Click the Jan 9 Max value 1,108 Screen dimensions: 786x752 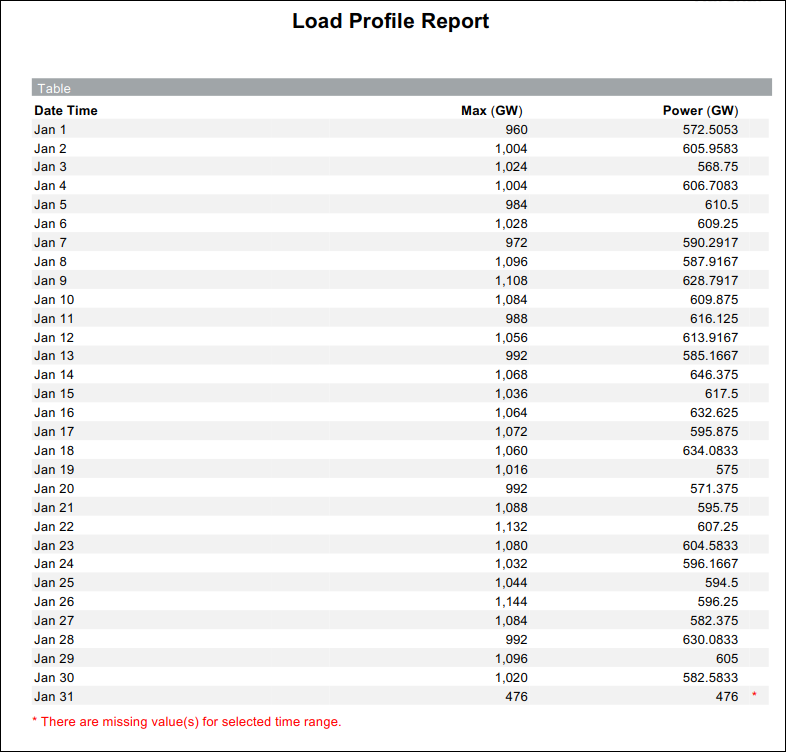tap(511, 281)
